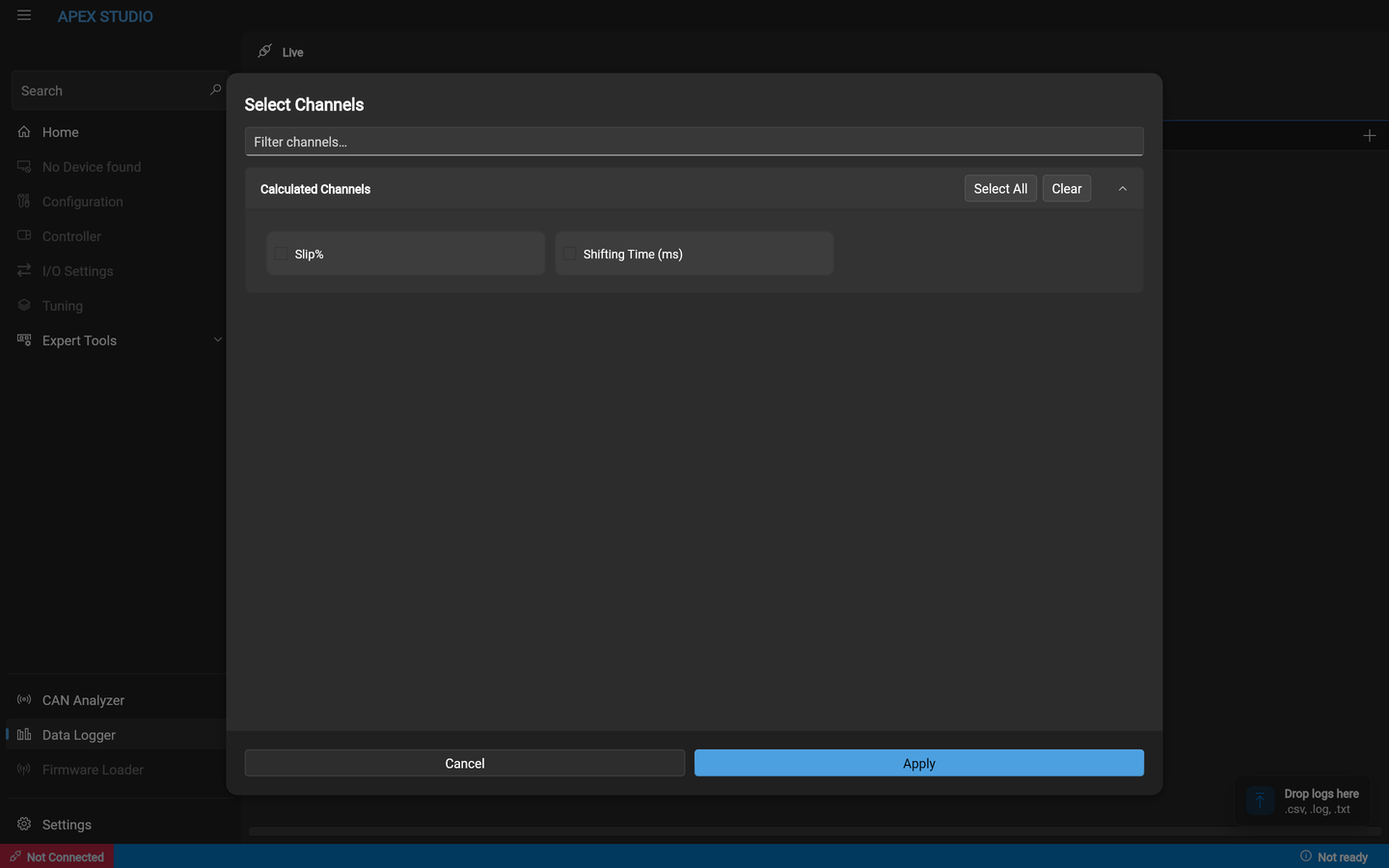This screenshot has height=868, width=1389.
Task: Click the horizontal scrollbar at bottom
Action: 815,830
